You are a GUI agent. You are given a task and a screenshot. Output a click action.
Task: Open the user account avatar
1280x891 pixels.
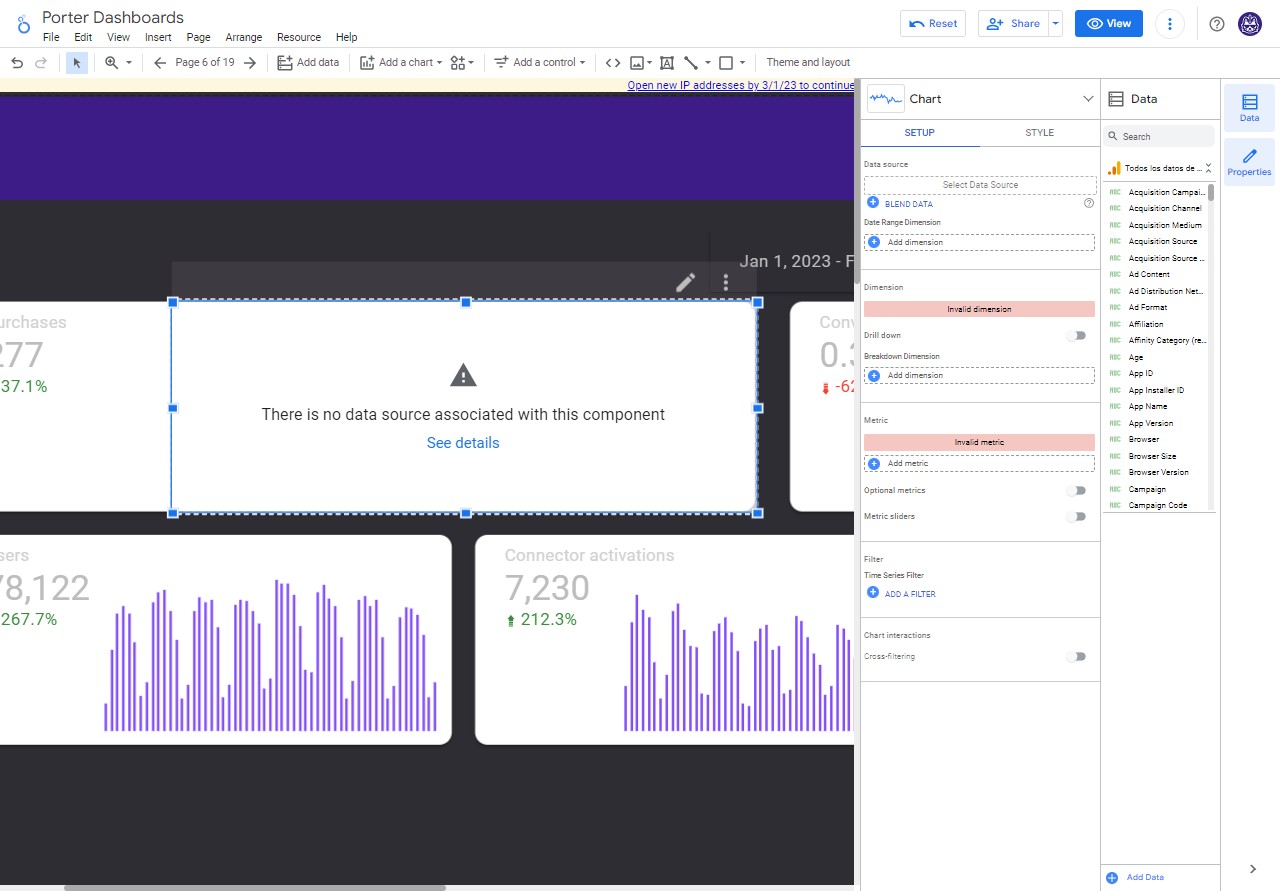1250,24
